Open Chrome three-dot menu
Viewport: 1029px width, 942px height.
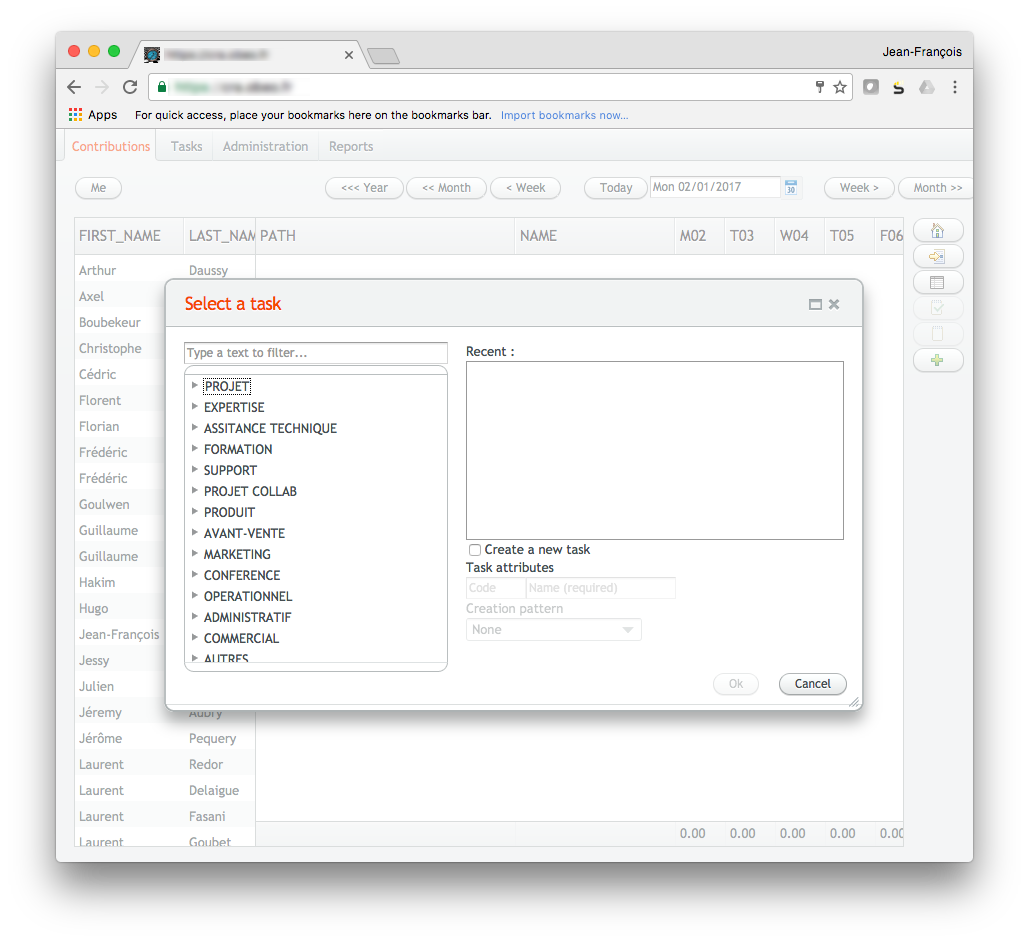coord(955,87)
